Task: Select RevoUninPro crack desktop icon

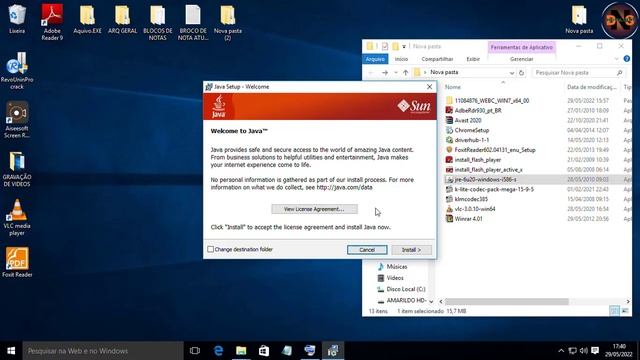Action: (17, 71)
